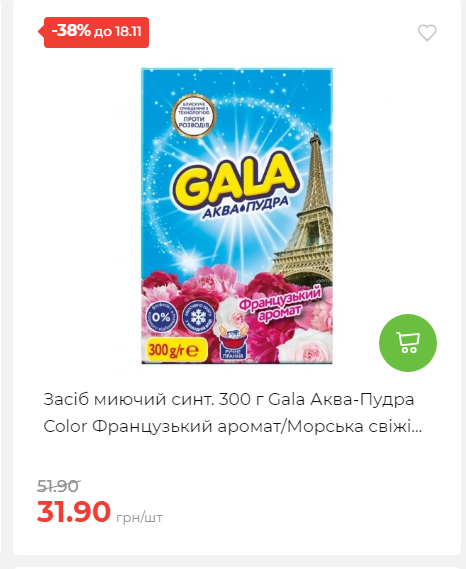The image size is (466, 569).
Task: Add product to favorites with heart icon
Action: (x=427, y=33)
